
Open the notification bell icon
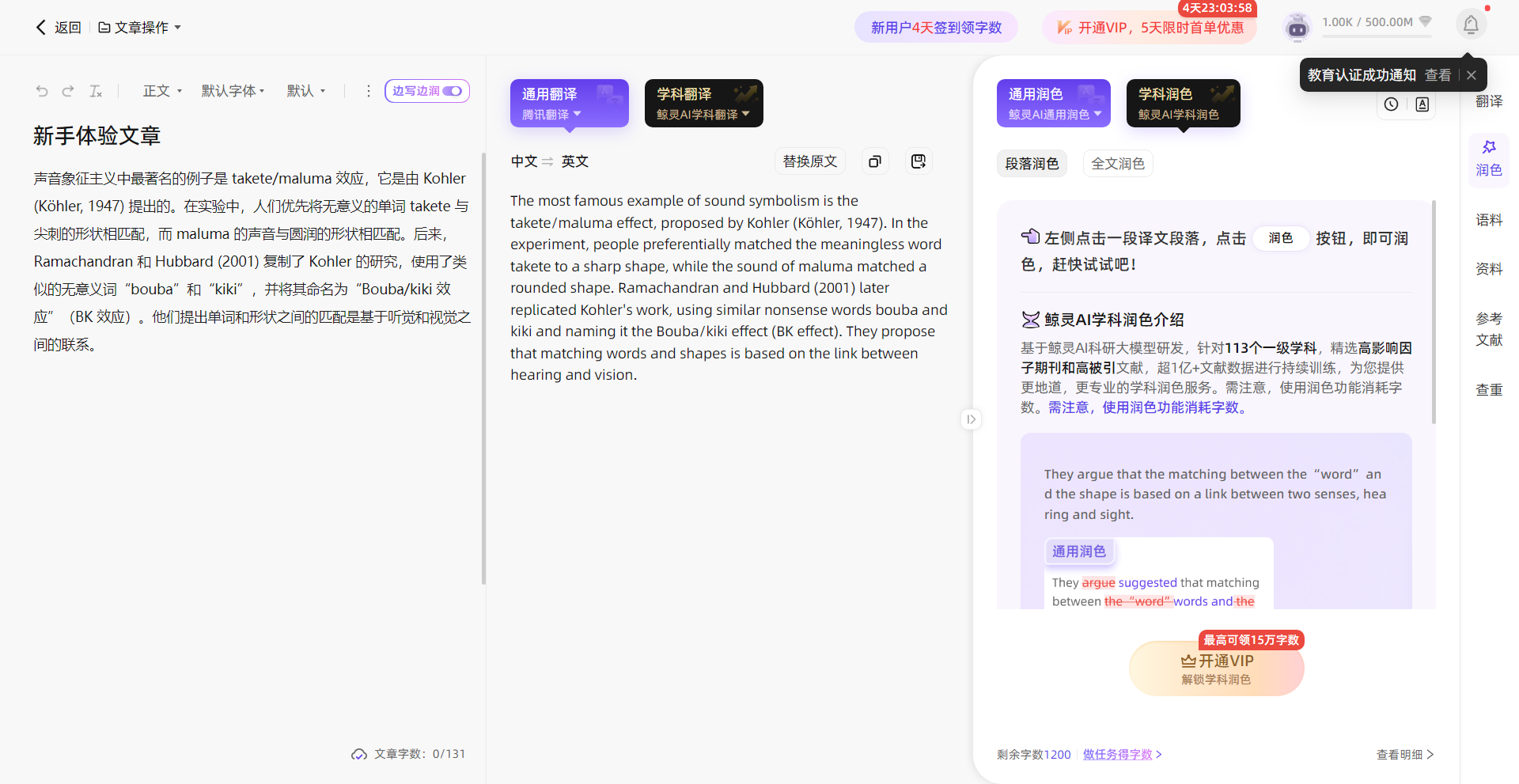[x=1471, y=25]
